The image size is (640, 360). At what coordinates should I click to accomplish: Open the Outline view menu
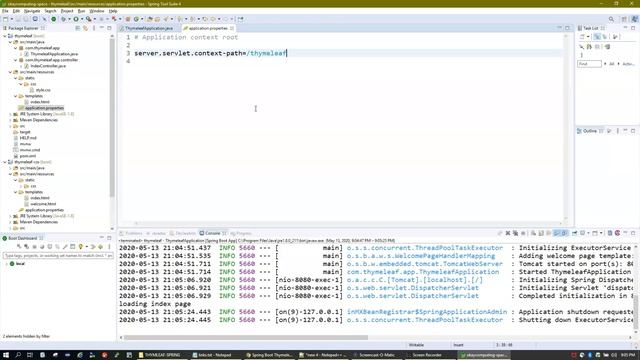tap(618, 131)
